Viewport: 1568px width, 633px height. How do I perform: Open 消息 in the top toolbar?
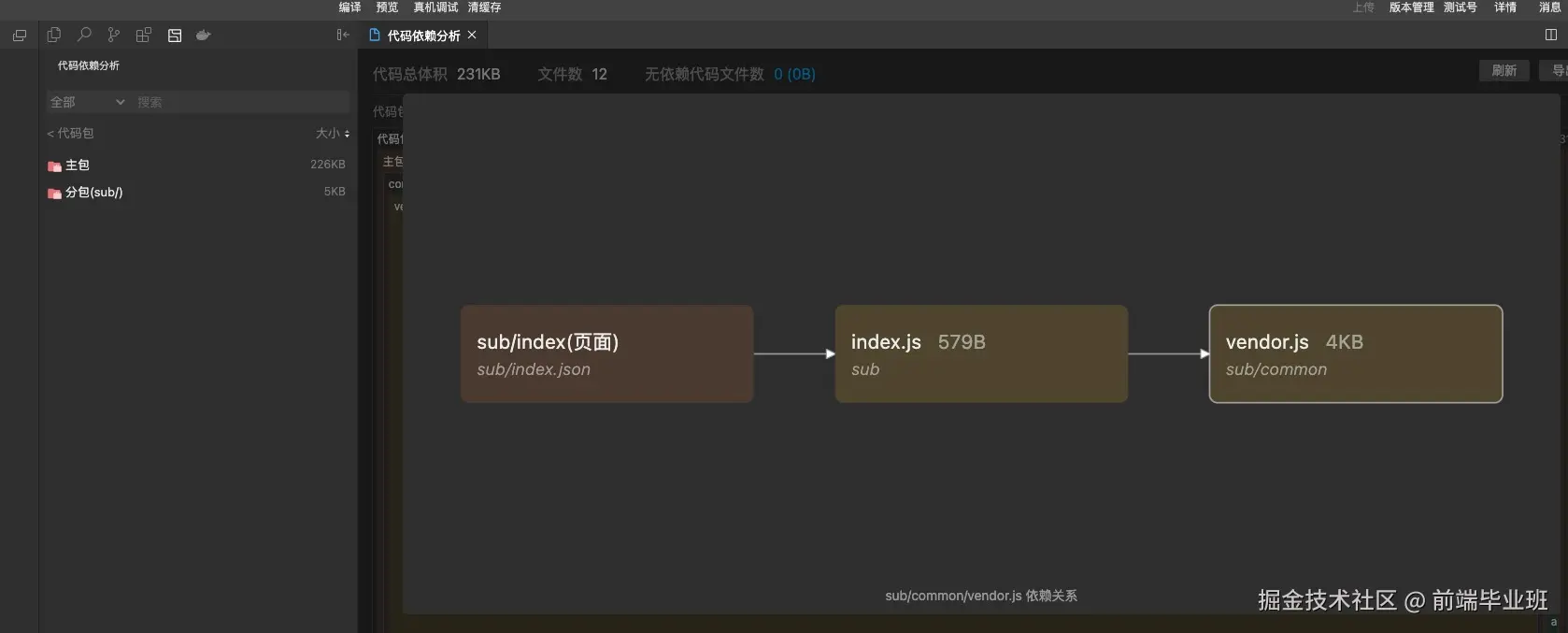(x=1550, y=7)
